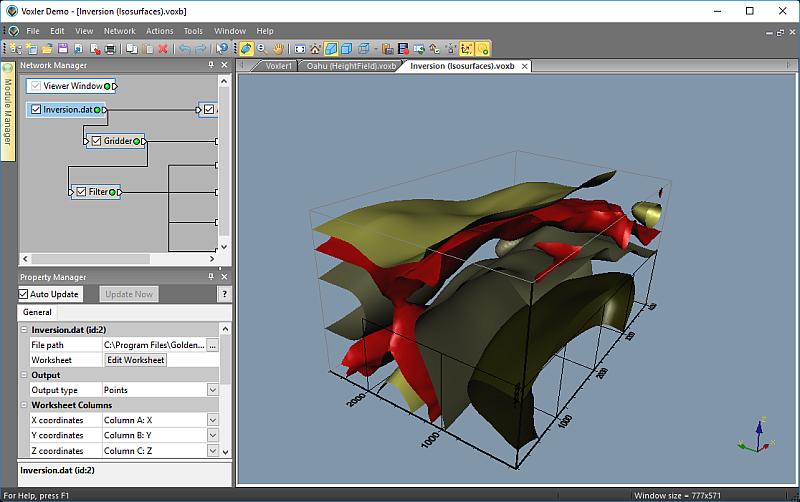
Task: Click the red Delete X icon
Action: tap(162, 48)
